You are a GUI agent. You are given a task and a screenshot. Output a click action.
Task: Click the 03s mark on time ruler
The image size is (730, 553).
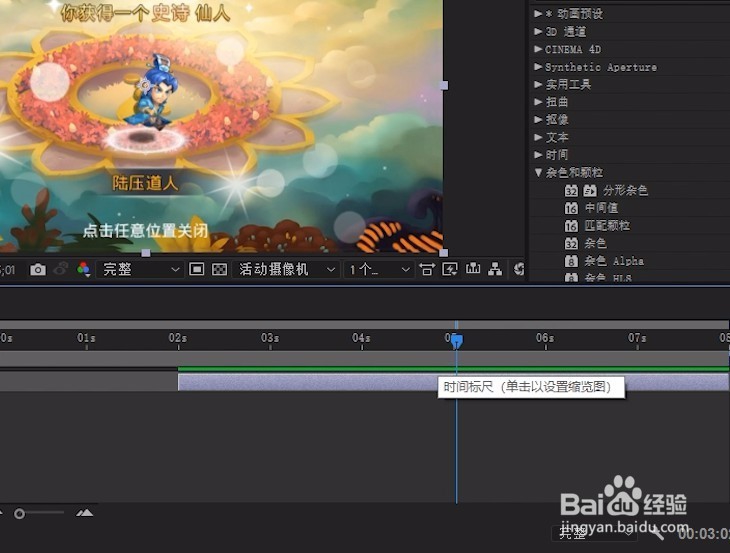click(270, 338)
